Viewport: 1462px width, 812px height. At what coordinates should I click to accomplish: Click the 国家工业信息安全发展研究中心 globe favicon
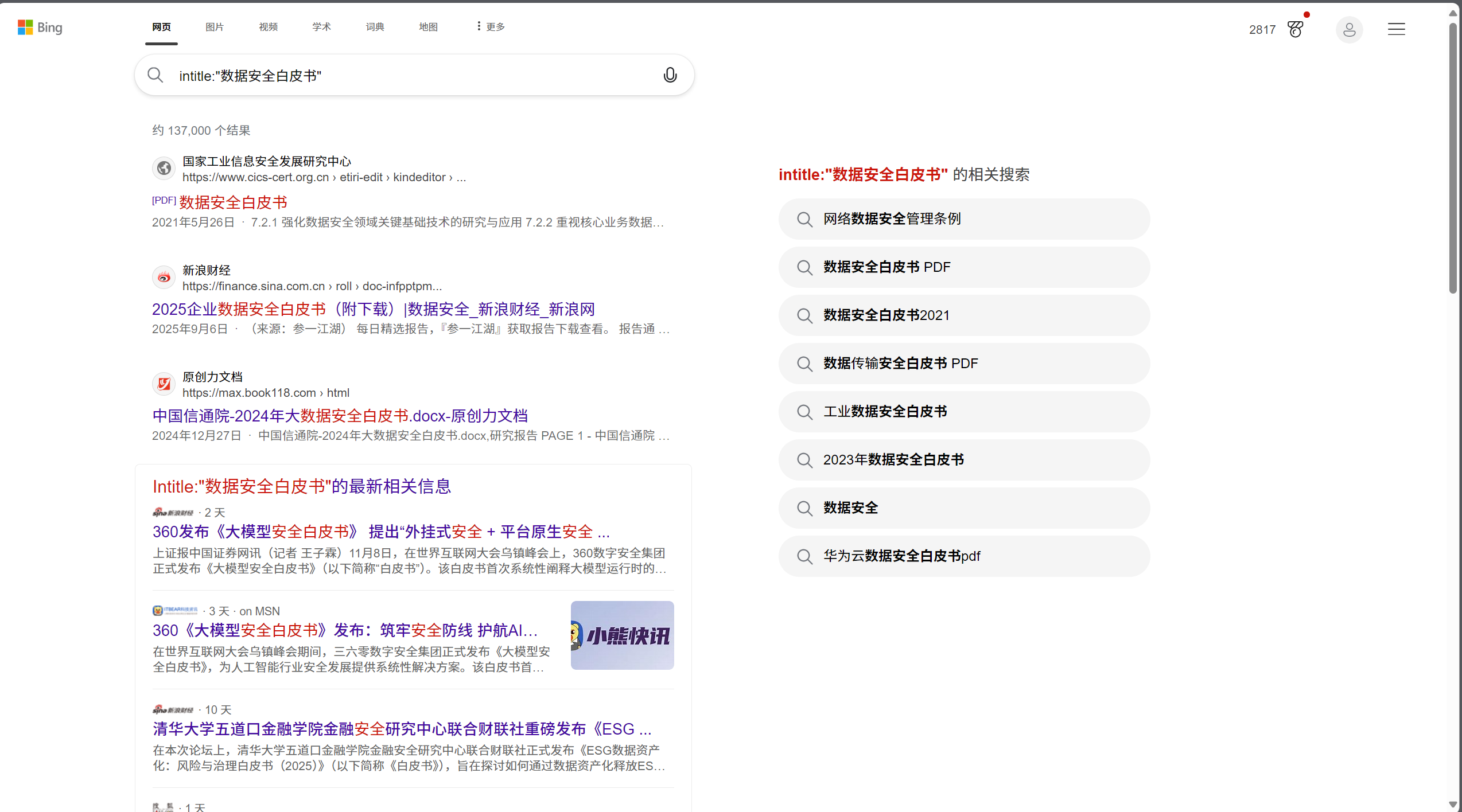164,167
